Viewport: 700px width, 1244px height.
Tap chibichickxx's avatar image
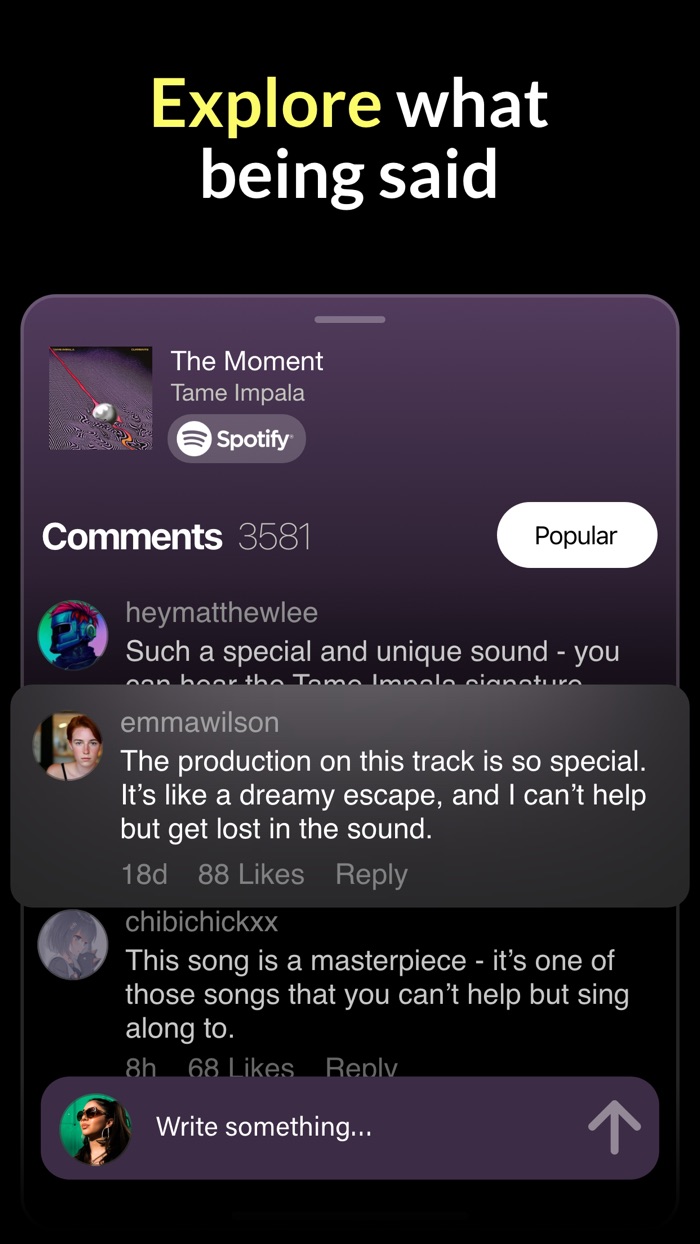[72, 943]
